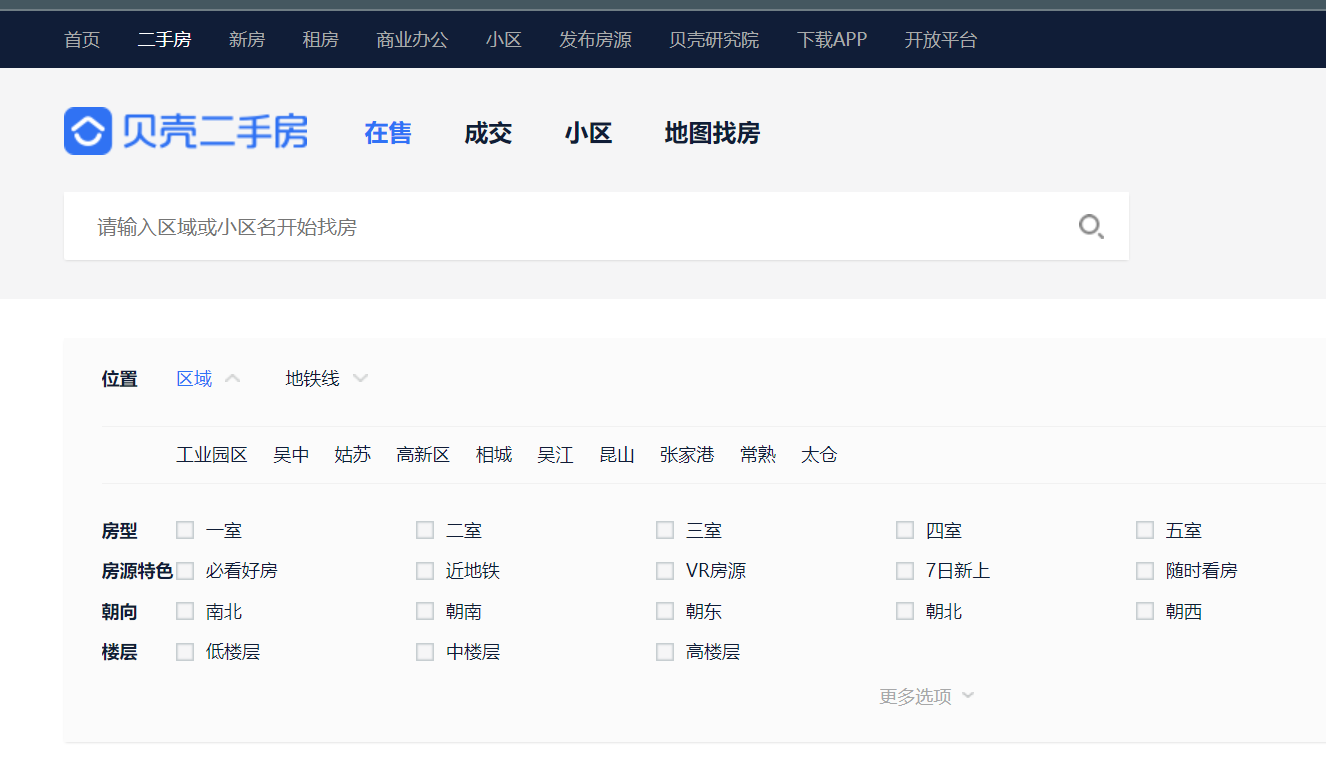Screen dimensions: 1326x767
Task: Open 开放平台 in the top navigation
Action: coord(941,40)
